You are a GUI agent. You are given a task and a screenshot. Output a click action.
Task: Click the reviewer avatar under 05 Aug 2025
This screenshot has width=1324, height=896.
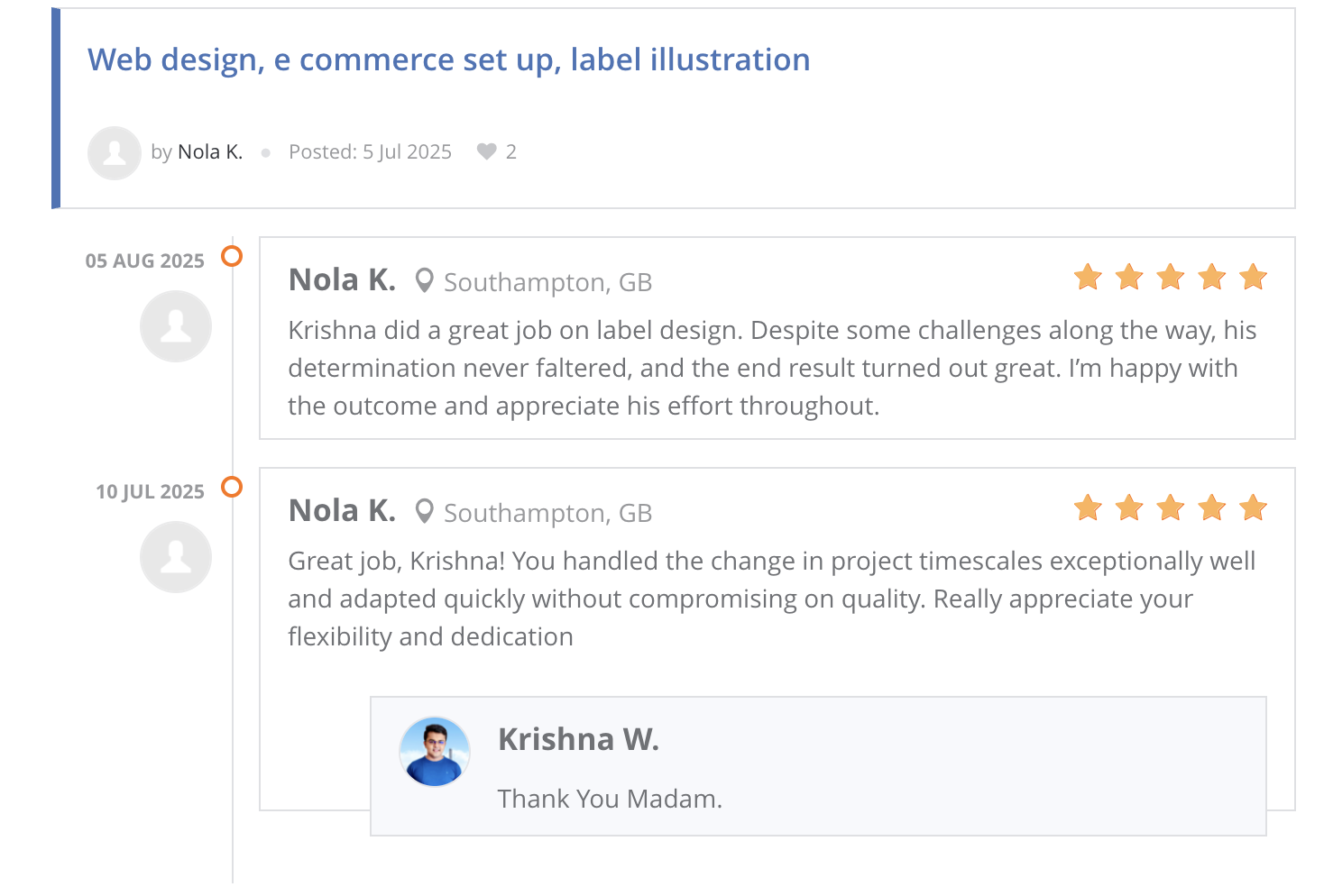[x=176, y=326]
